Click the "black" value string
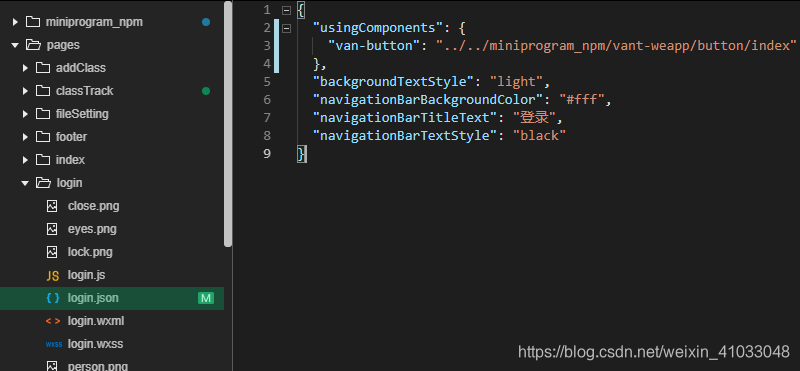 [x=540, y=135]
